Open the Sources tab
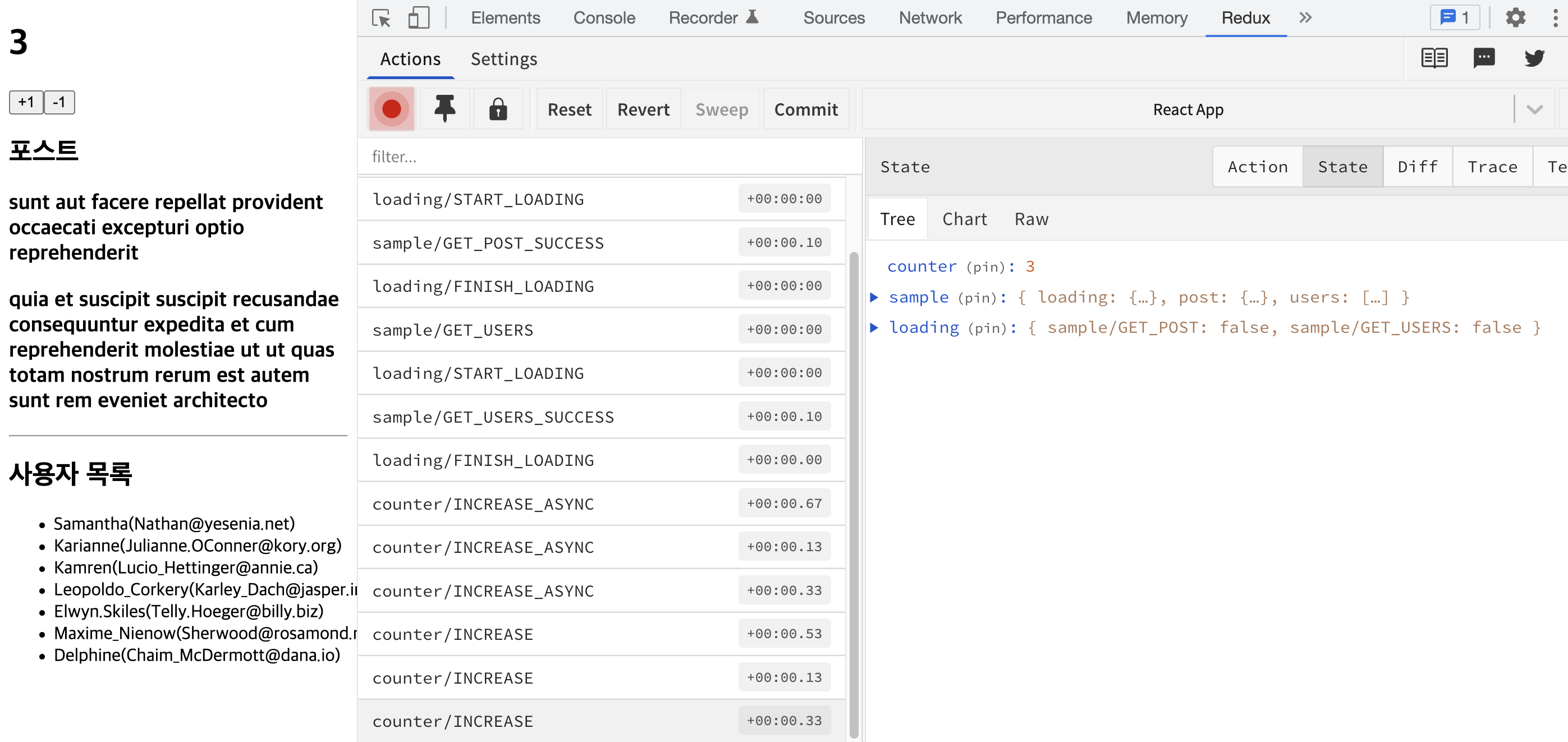1568x742 pixels. point(833,17)
